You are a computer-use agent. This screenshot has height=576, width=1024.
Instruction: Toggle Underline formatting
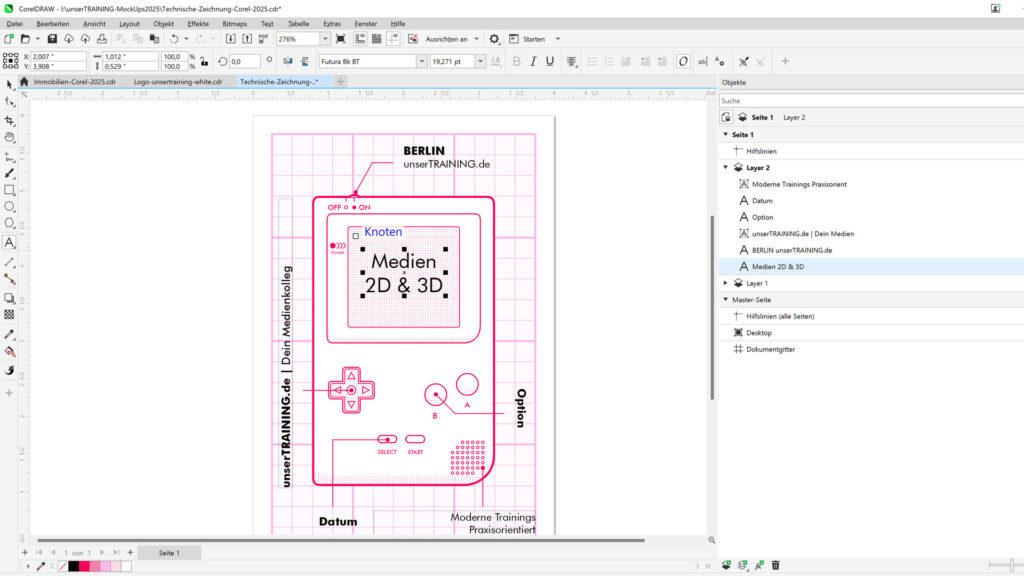click(550, 61)
